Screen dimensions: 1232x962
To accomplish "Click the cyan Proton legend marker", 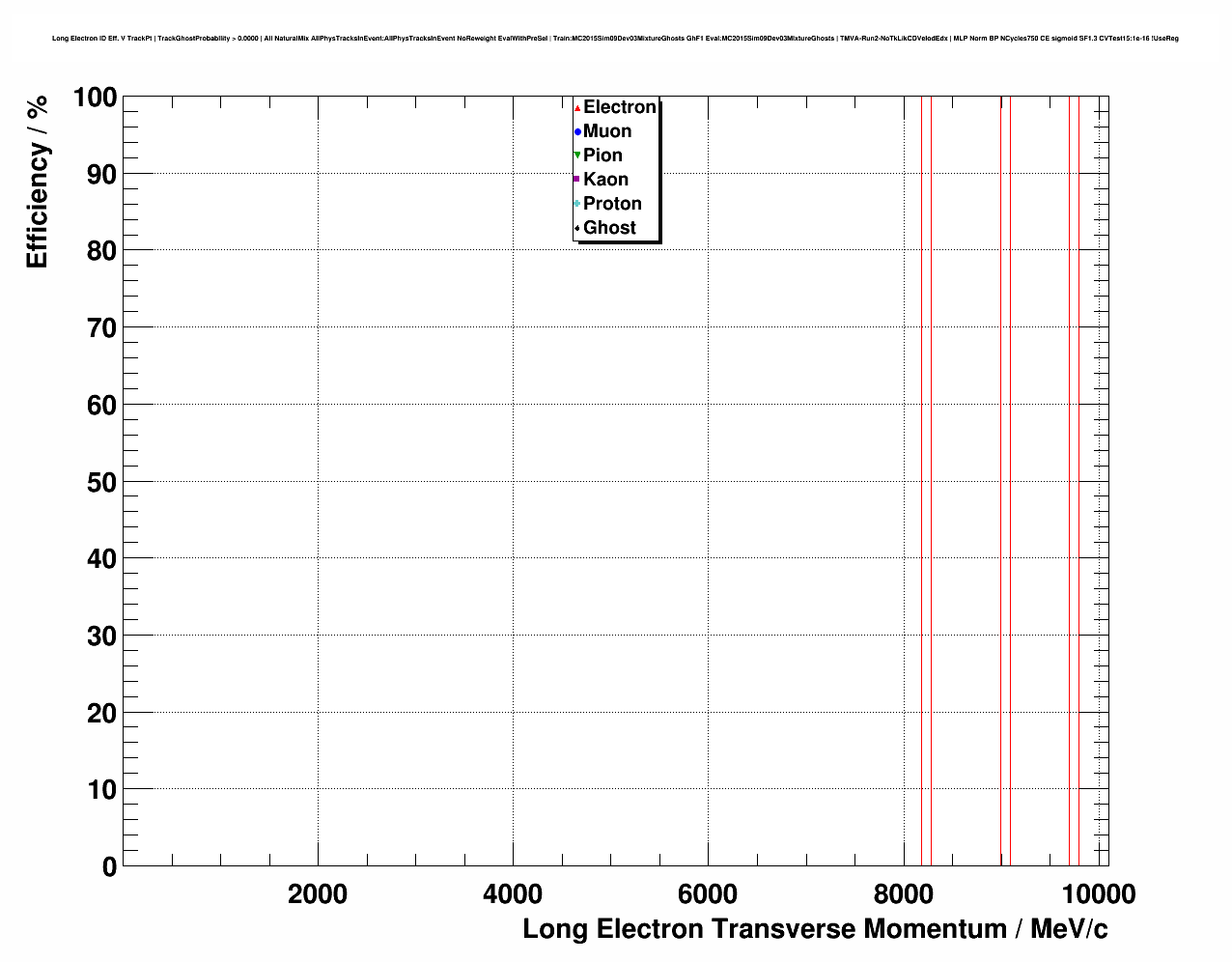I will 577,204.
